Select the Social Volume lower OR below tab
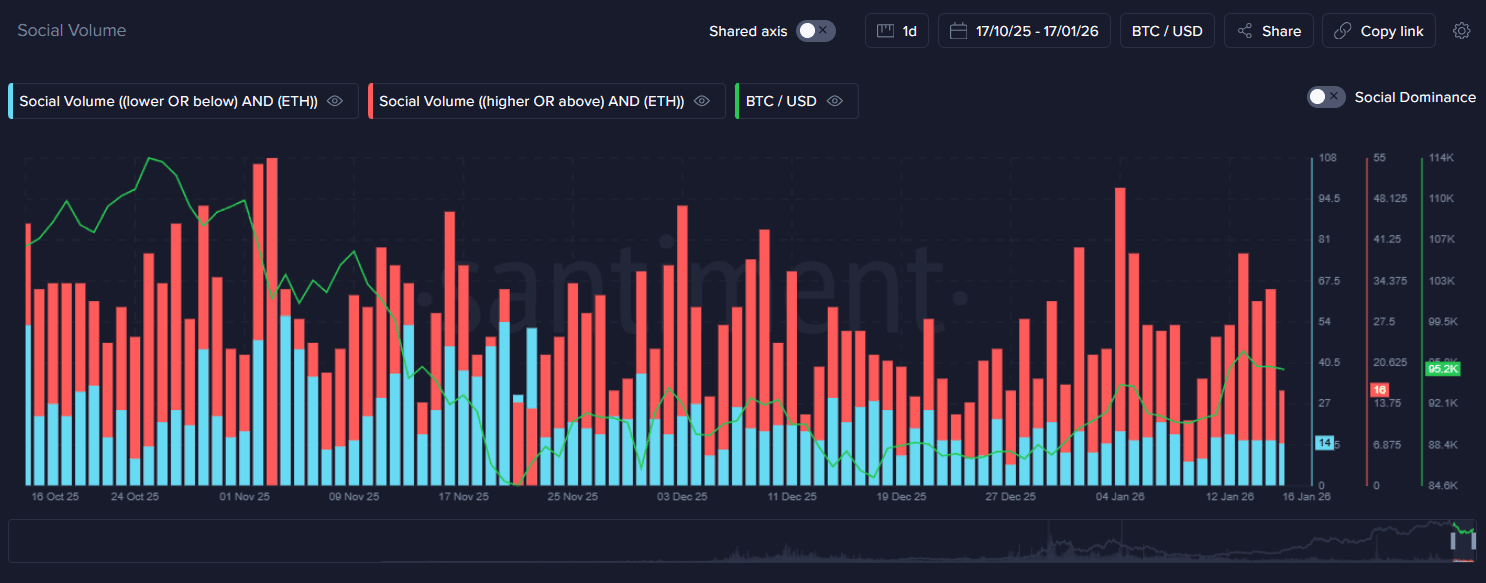 point(168,101)
